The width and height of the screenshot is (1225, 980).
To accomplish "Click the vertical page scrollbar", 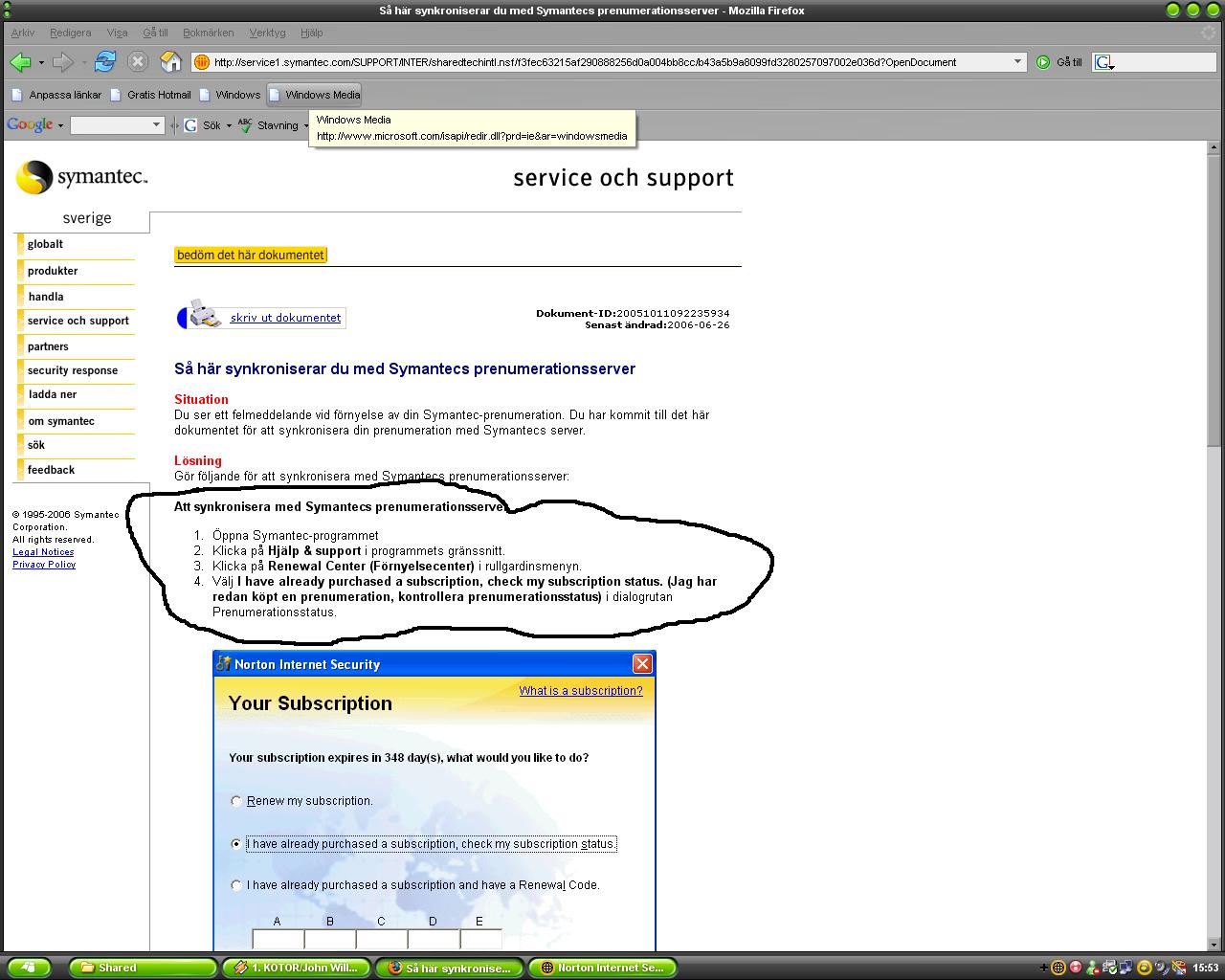I will coord(1215,546).
